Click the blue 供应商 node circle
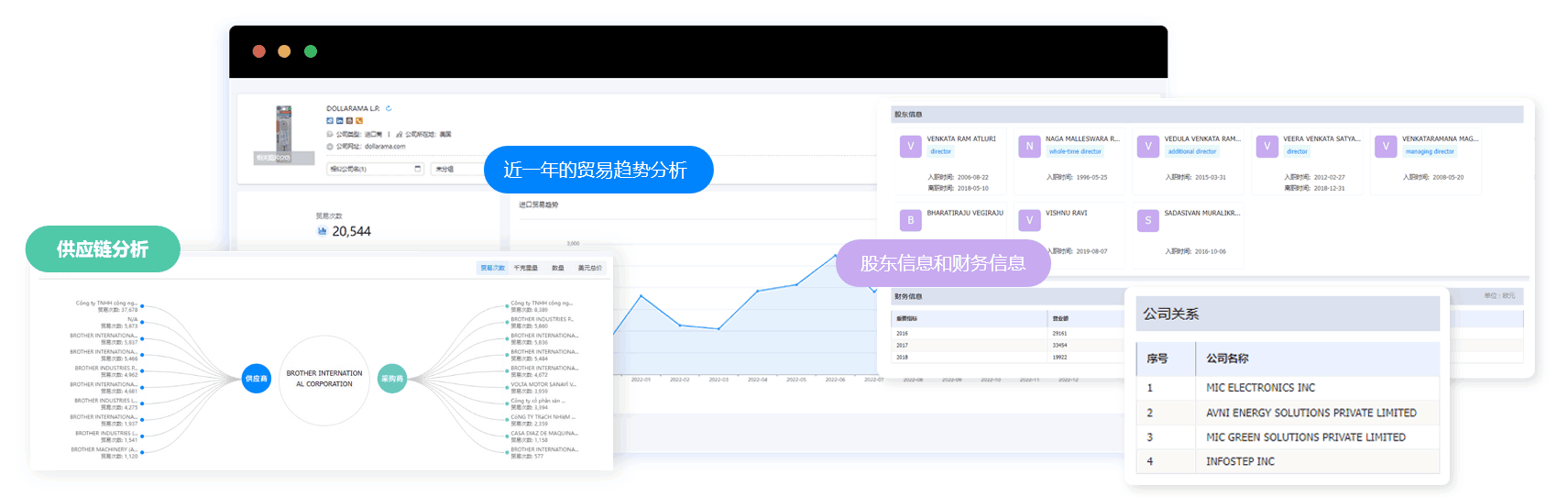Viewport: 1568px width, 497px height. tap(257, 378)
